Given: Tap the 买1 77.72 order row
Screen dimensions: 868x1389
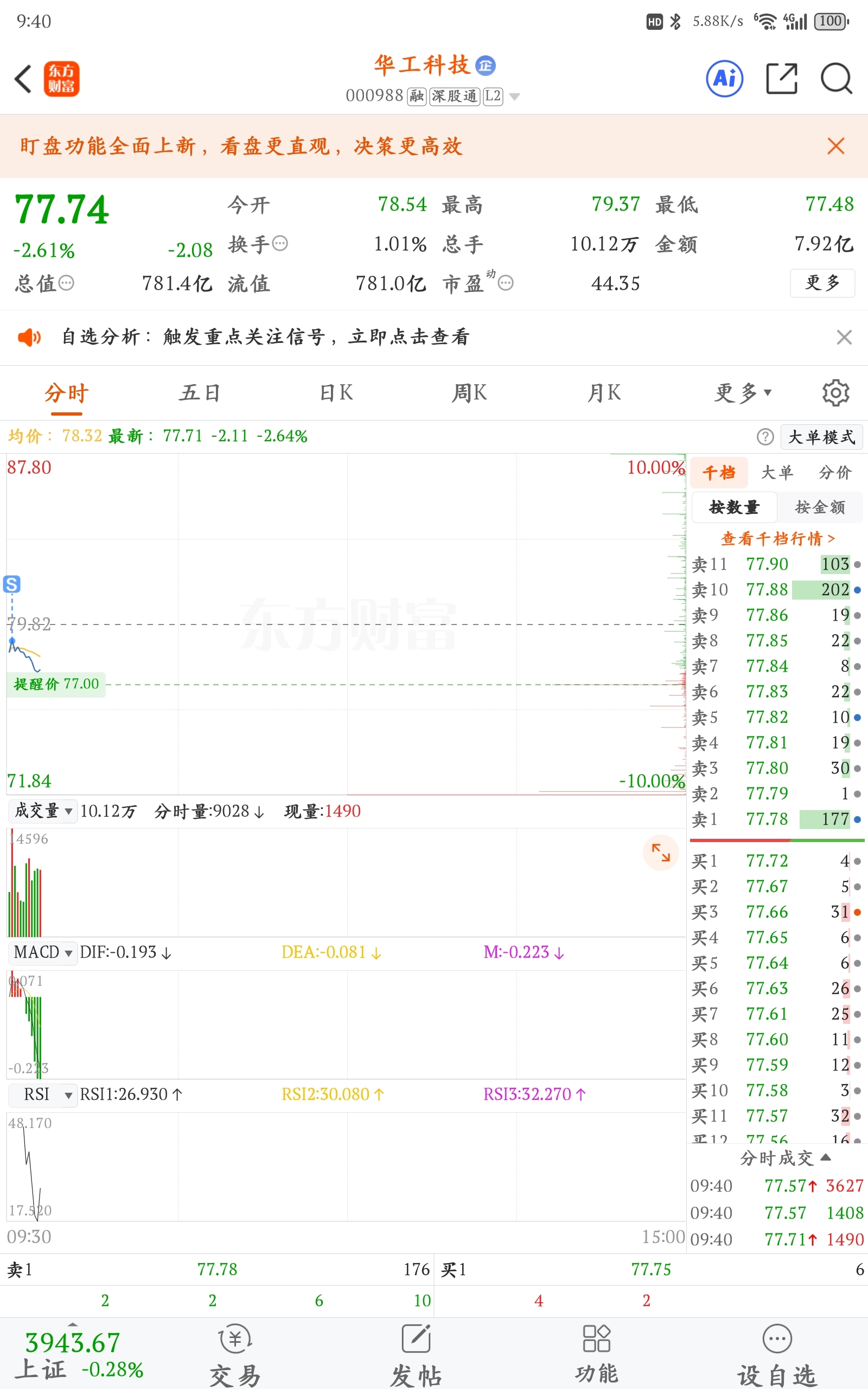Looking at the screenshot, I should click(776, 861).
